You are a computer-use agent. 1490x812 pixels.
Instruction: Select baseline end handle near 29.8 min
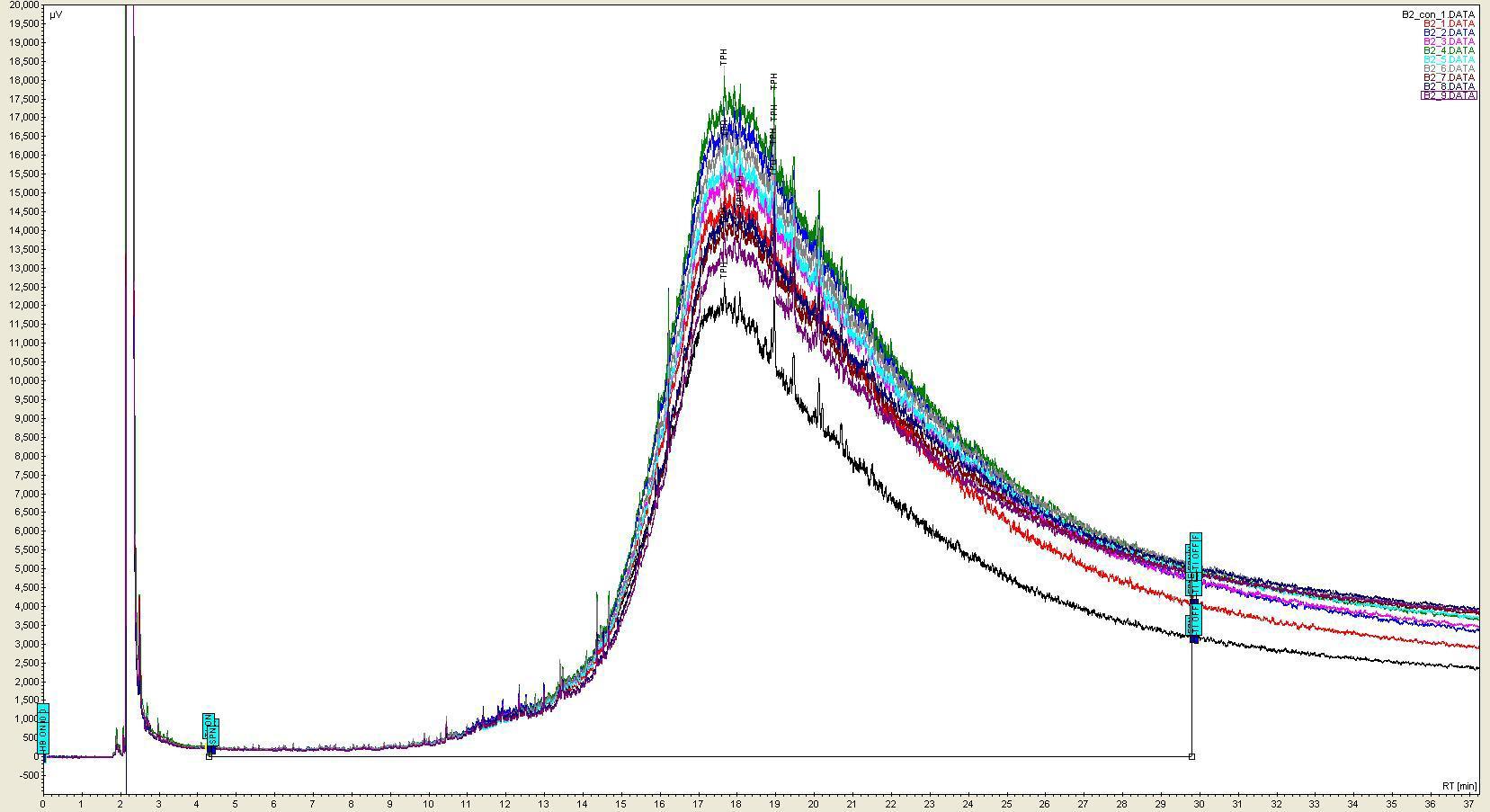pyautogui.click(x=1192, y=756)
